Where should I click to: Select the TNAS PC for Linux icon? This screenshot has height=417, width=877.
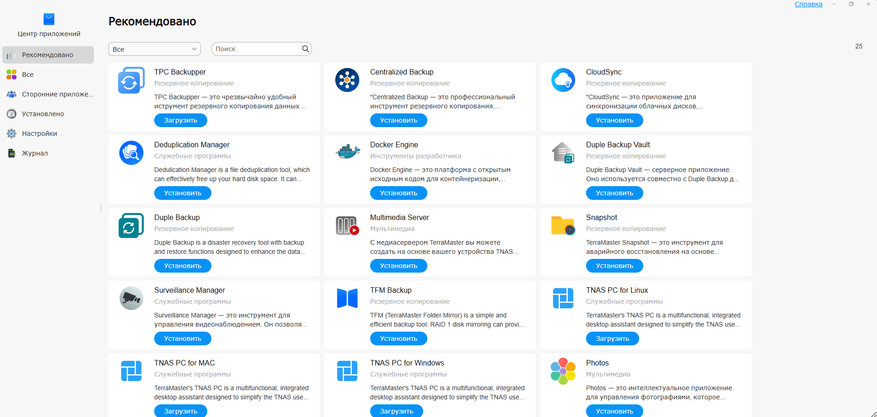(x=563, y=298)
